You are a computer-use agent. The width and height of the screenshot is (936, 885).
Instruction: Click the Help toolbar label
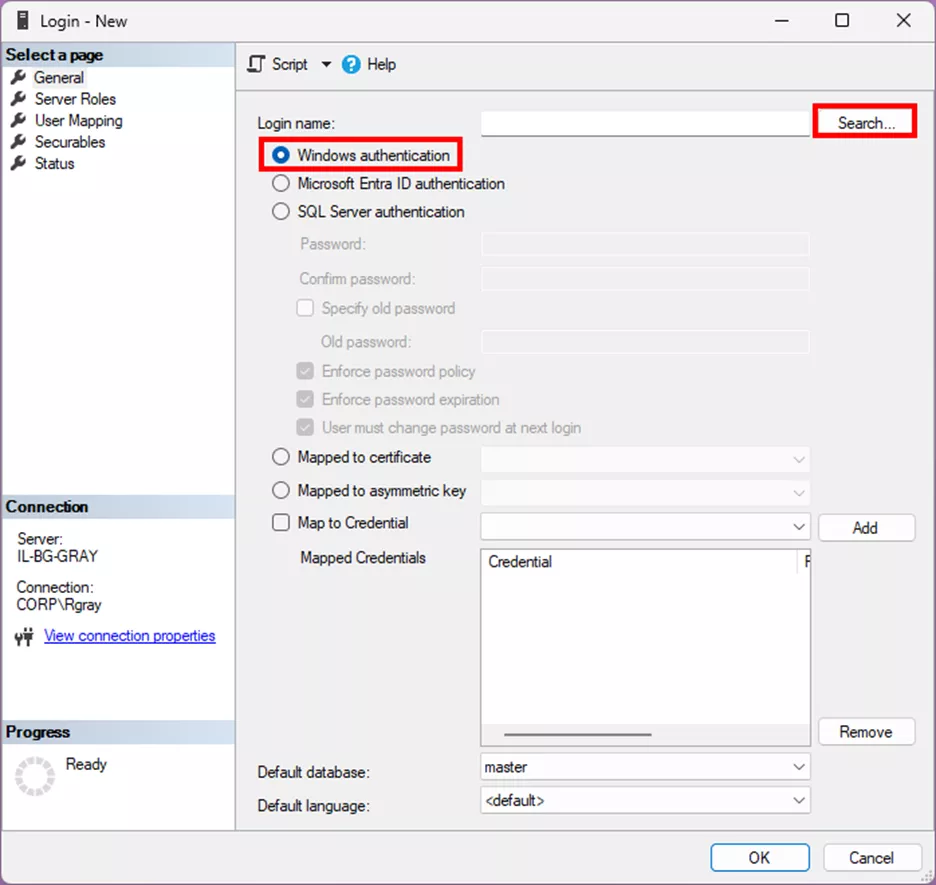(x=381, y=64)
